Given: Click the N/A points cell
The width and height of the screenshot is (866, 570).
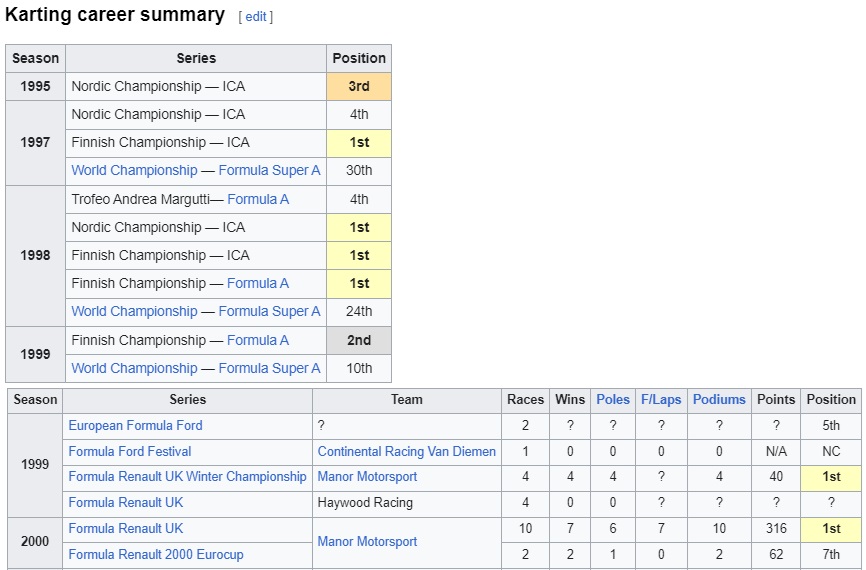Looking at the screenshot, I should tap(776, 452).
